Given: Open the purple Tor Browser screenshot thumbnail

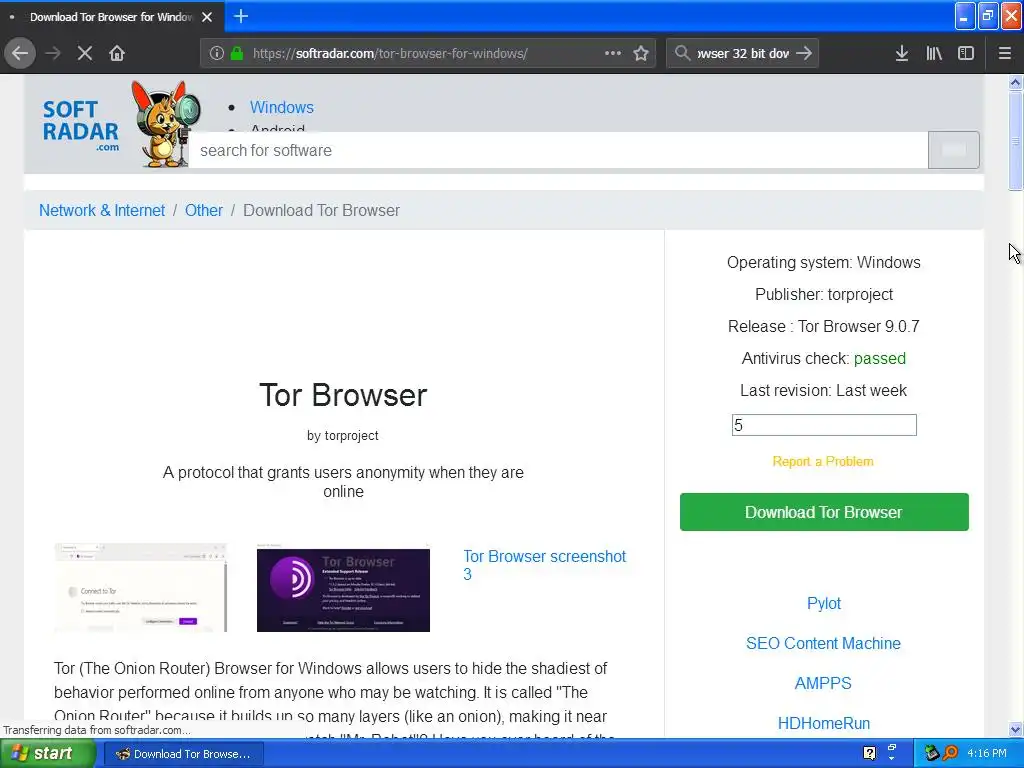Looking at the screenshot, I should pyautogui.click(x=344, y=590).
